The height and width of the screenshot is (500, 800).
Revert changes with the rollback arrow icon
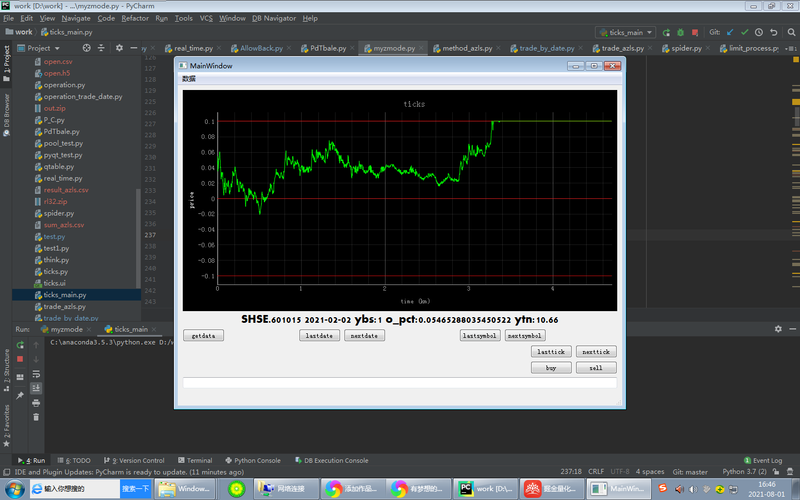pyautogui.click(x=773, y=32)
